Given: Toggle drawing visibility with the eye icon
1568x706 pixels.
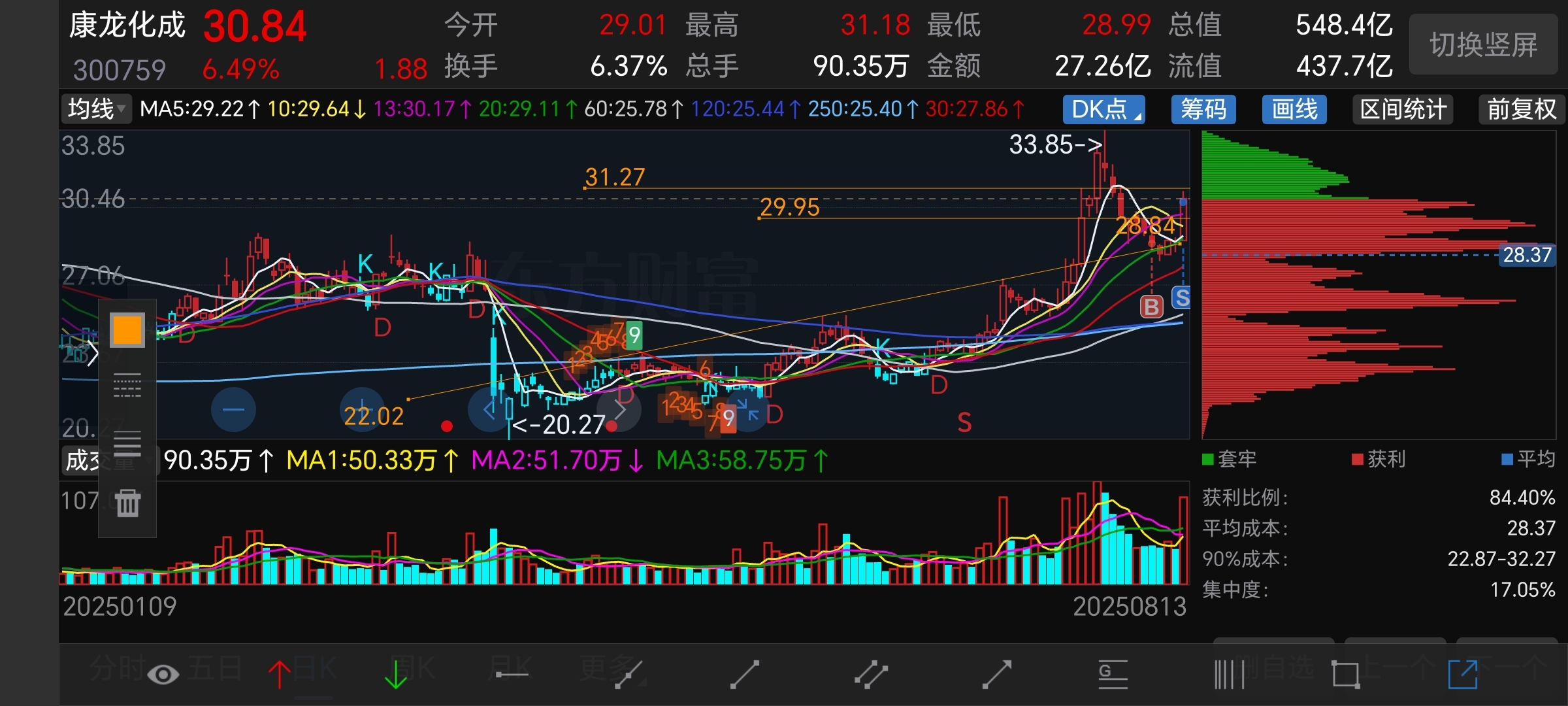Looking at the screenshot, I should (x=163, y=674).
